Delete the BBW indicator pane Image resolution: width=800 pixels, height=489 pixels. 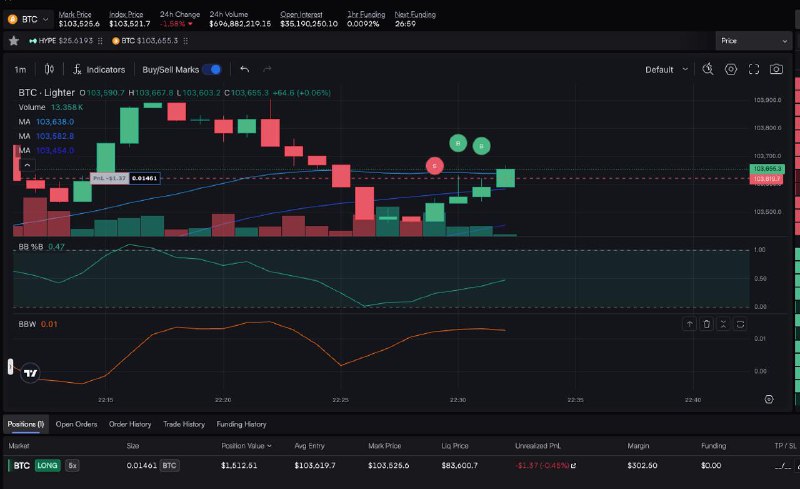click(x=707, y=324)
